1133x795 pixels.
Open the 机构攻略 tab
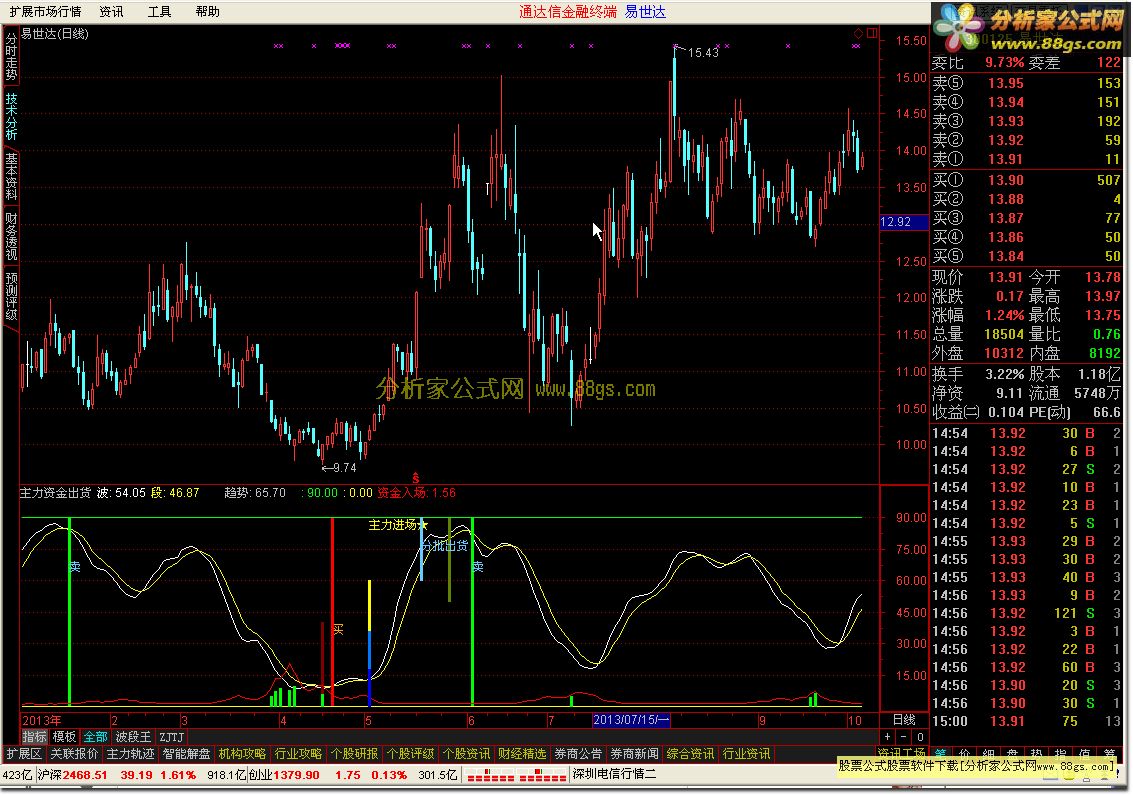[242, 754]
